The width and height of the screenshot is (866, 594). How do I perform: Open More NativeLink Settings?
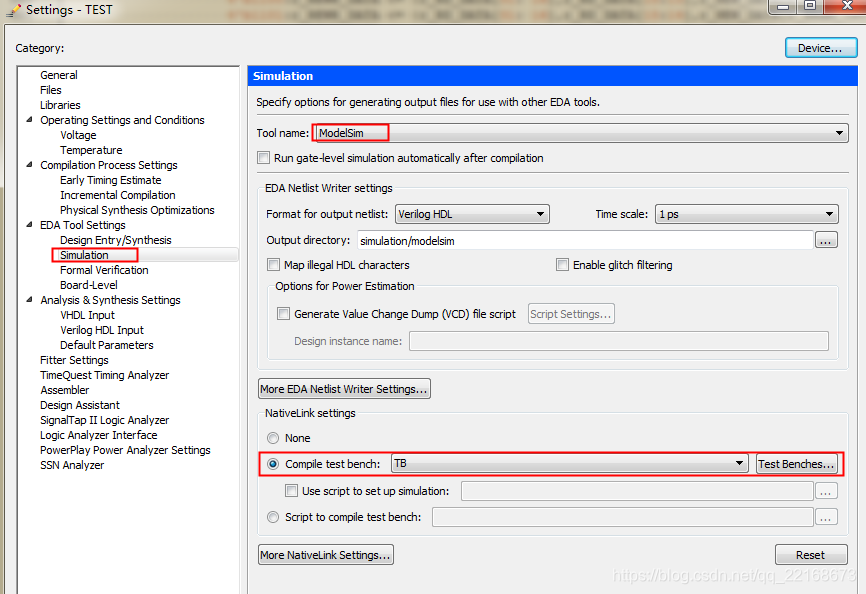[x=326, y=555]
